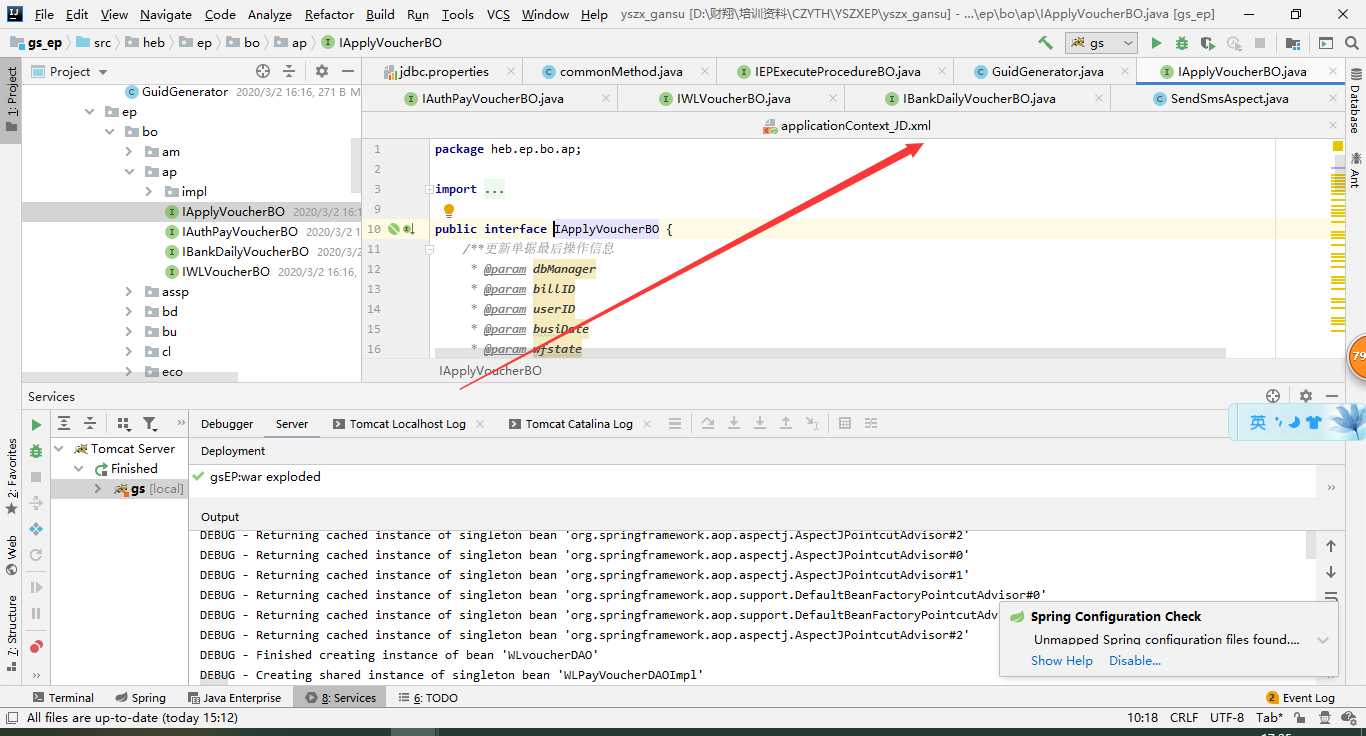The image size is (1366, 736).
Task: Click the Debug bug icon in Services panel
Action: 36,451
